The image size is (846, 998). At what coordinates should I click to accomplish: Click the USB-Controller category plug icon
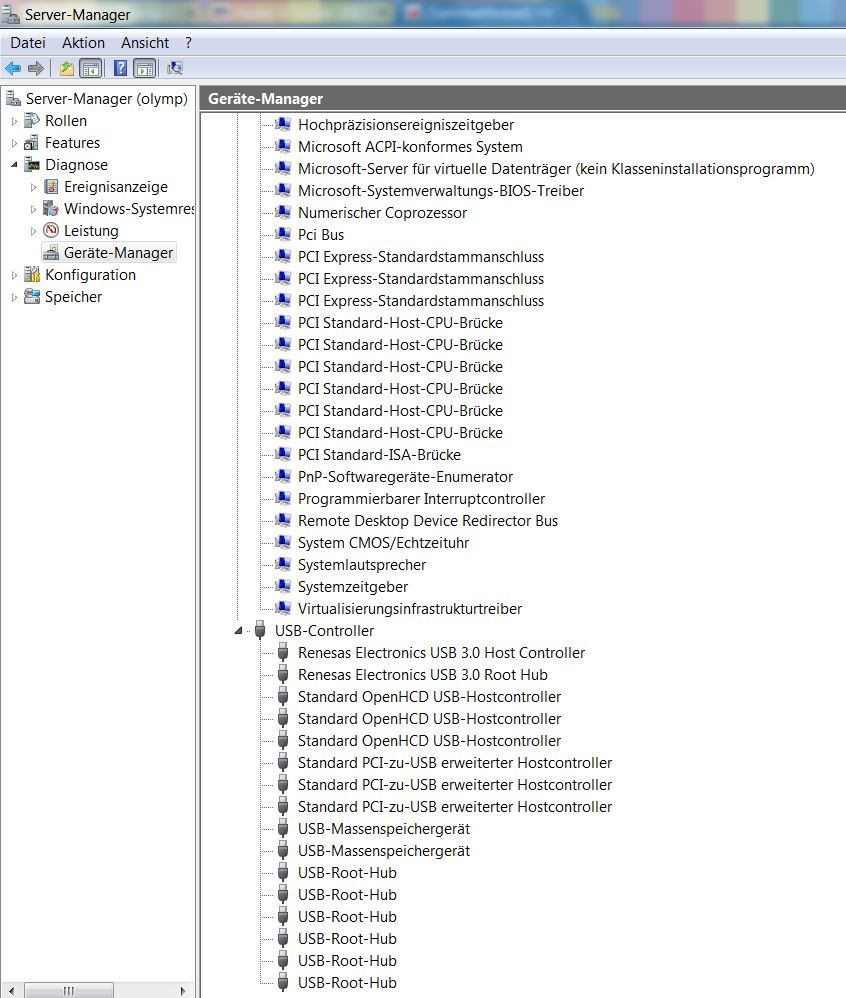click(x=260, y=630)
